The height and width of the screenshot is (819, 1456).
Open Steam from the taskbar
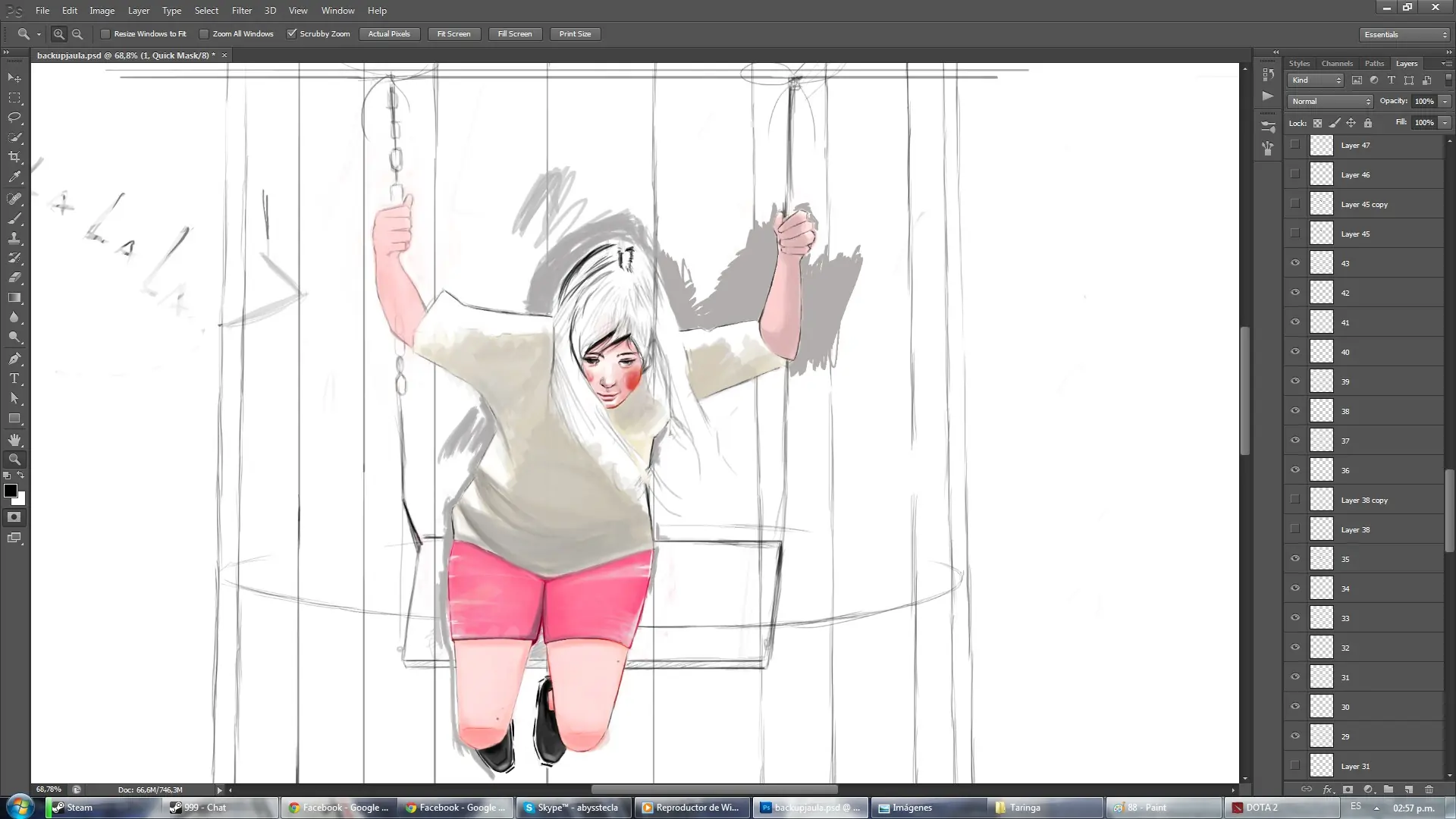(104, 808)
